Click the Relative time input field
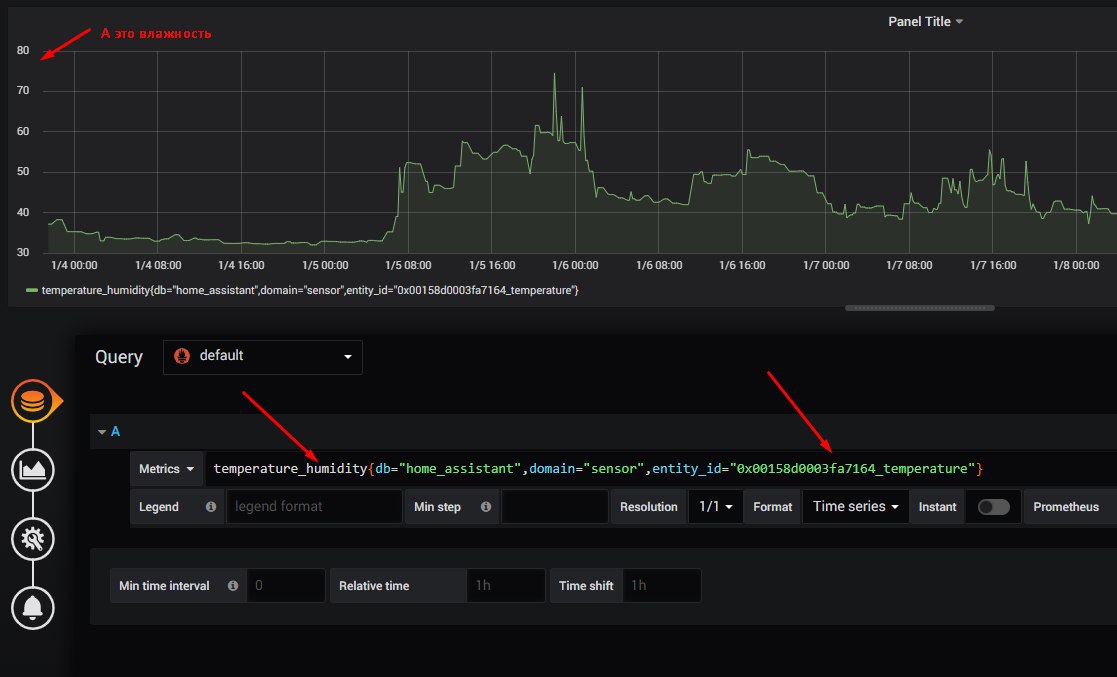Screen dimensions: 1117x677 pos(506,586)
